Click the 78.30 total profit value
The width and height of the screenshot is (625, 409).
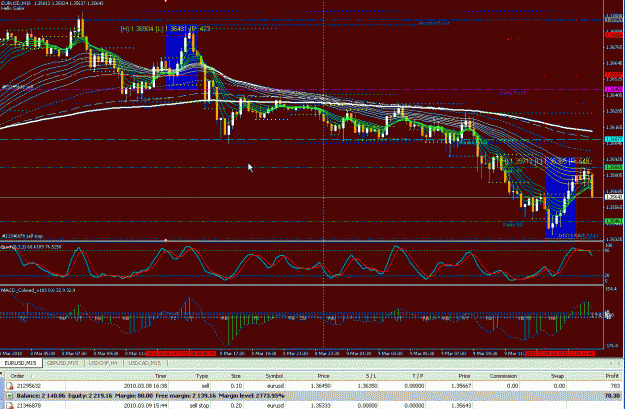coord(612,396)
